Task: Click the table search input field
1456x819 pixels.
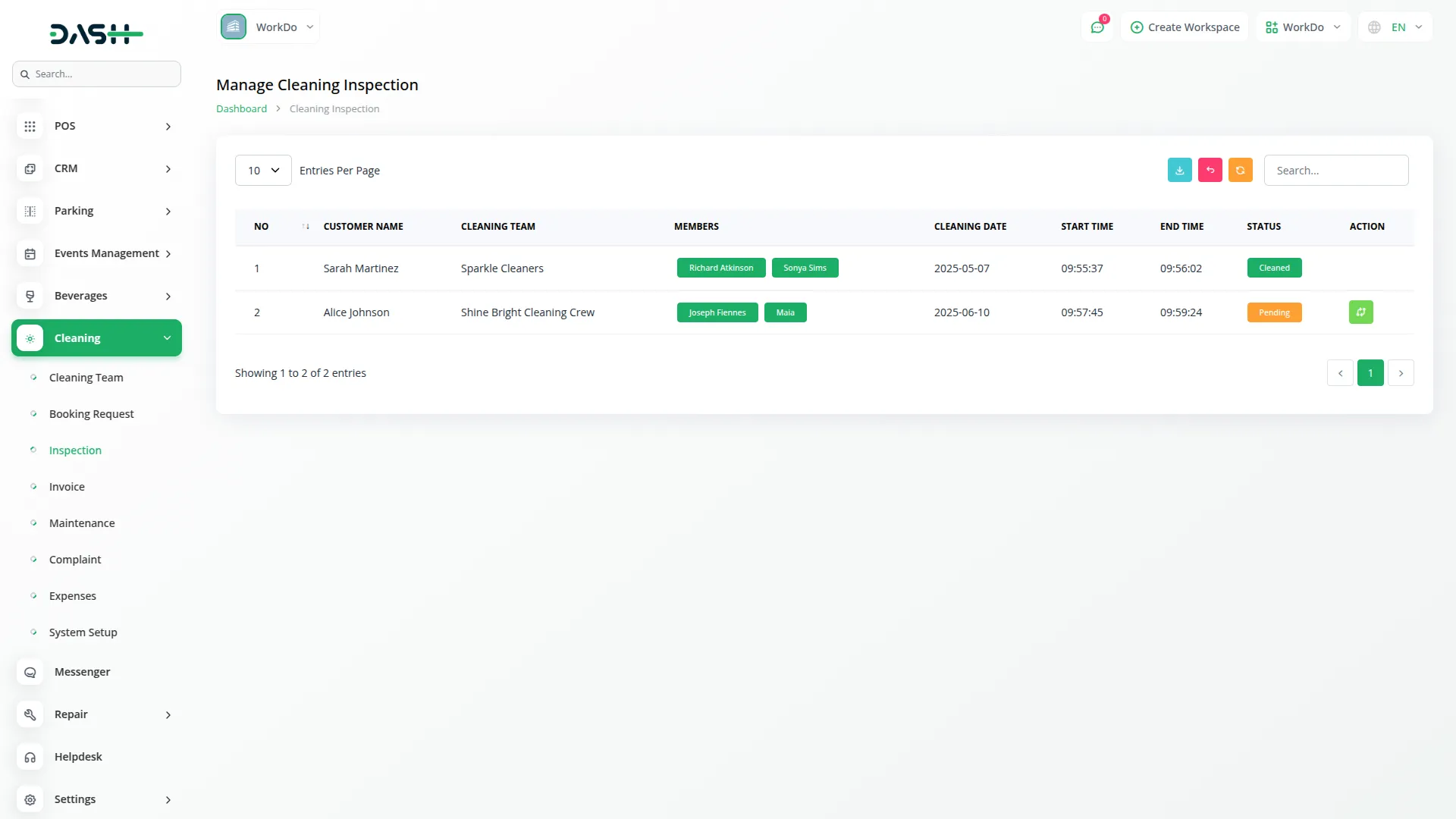Action: point(1335,171)
